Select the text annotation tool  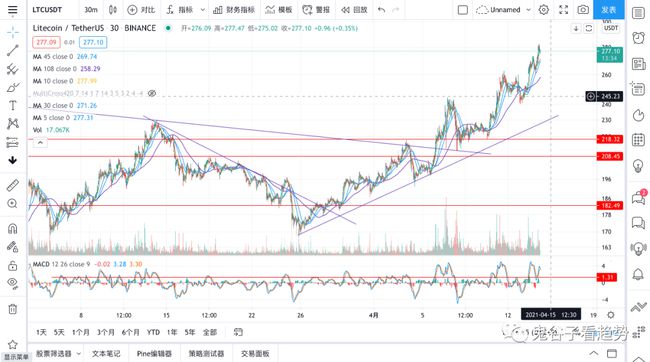click(12, 105)
